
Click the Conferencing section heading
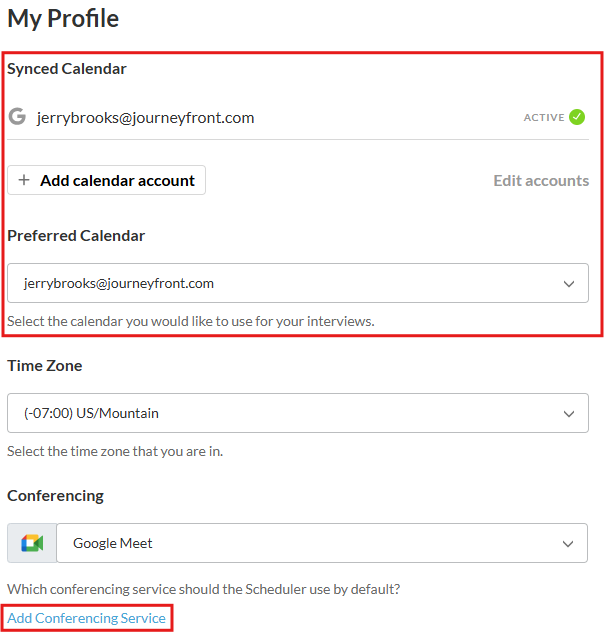(55, 496)
